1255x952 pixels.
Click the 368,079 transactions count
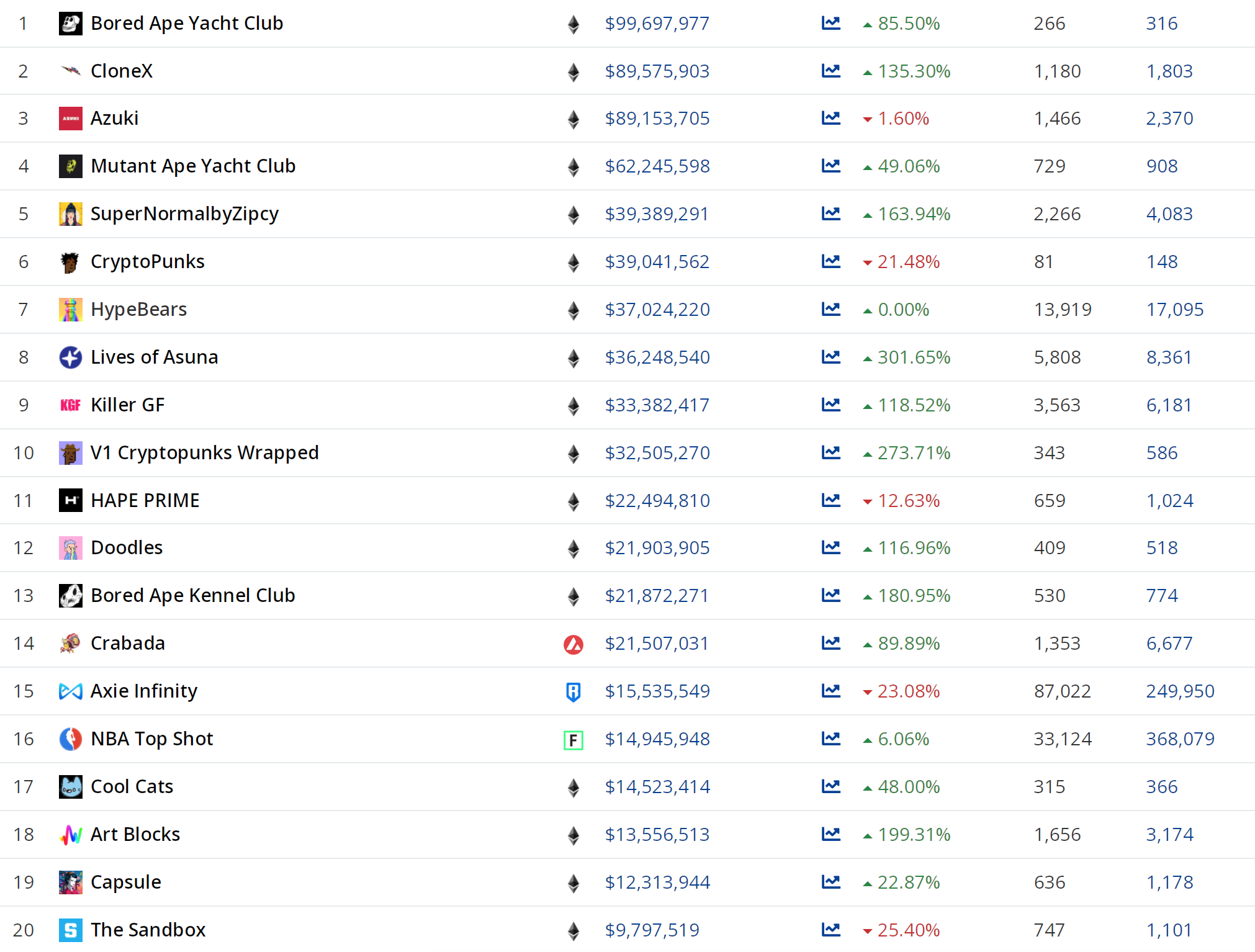pos(1180,739)
